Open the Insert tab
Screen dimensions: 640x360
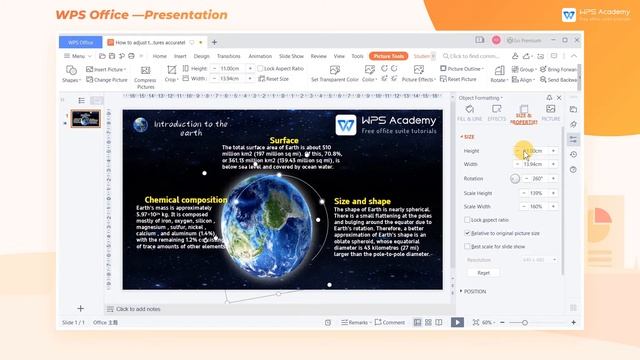click(x=180, y=56)
